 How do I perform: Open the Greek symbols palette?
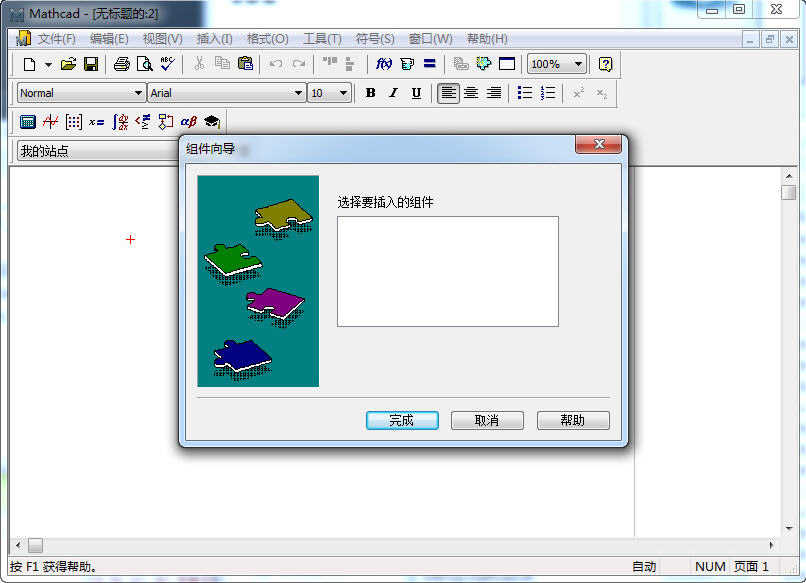tap(189, 121)
